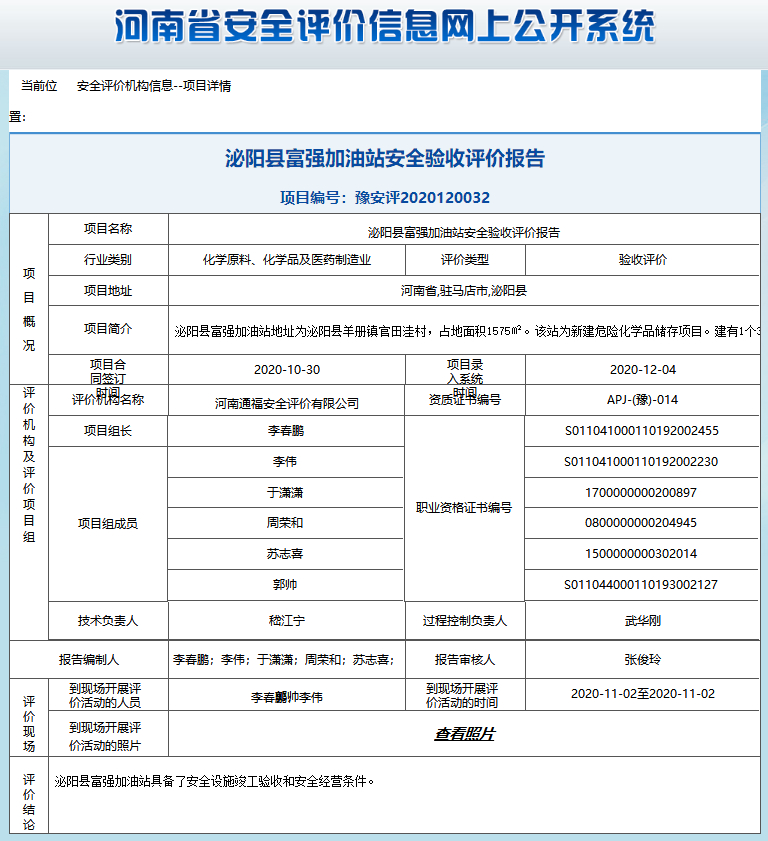Select project name value in 项目名称 row
Screen dimensions: 768x841
click(x=464, y=233)
